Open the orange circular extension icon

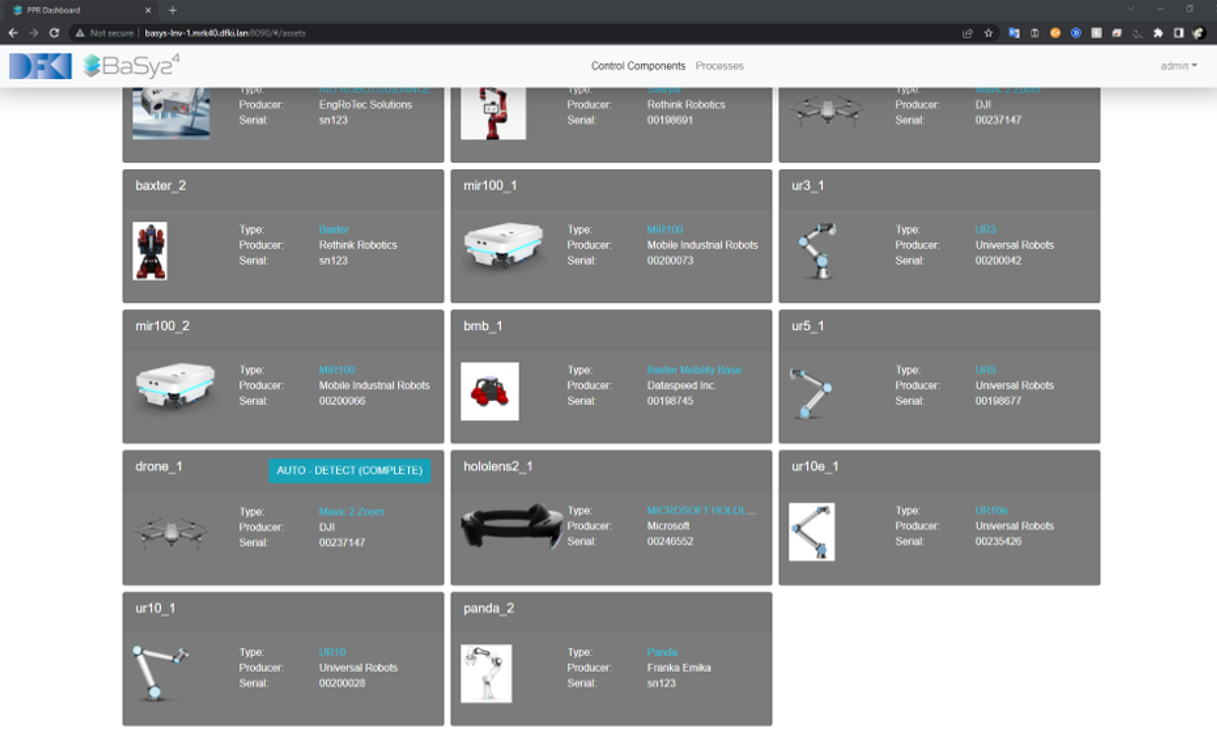1055,33
